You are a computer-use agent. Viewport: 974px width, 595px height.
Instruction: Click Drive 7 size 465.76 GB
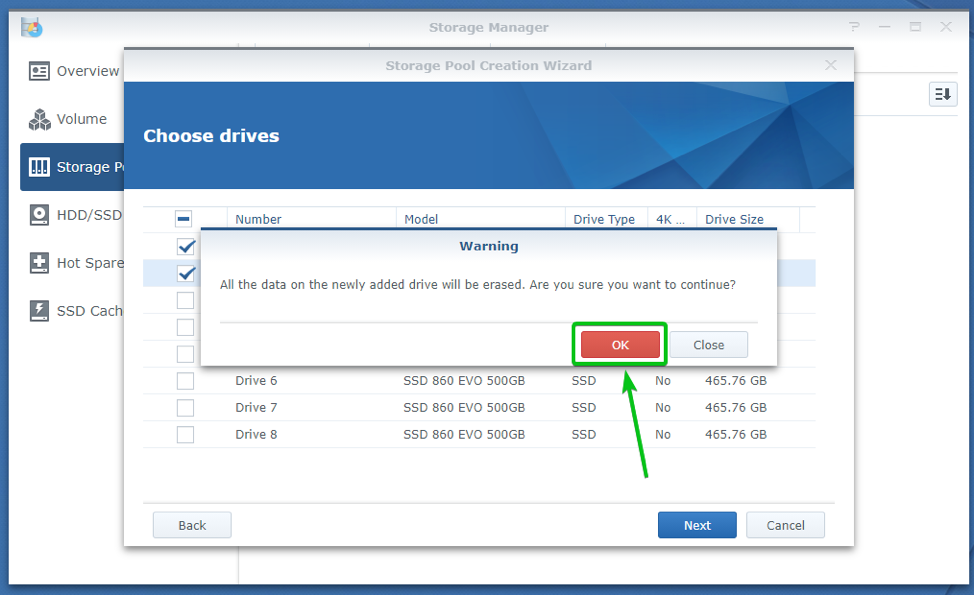click(x=735, y=407)
